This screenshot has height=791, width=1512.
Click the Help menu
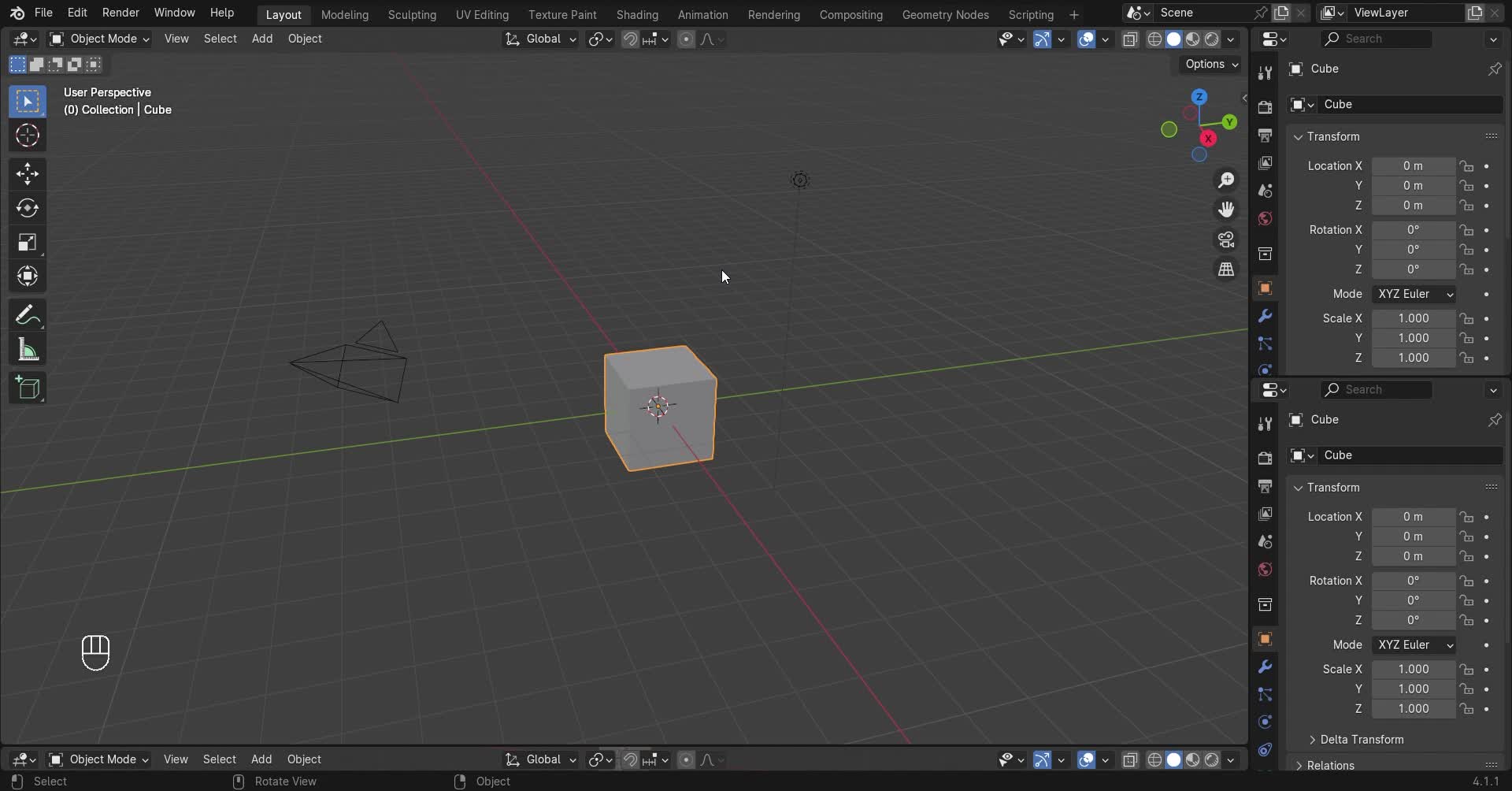222,13
